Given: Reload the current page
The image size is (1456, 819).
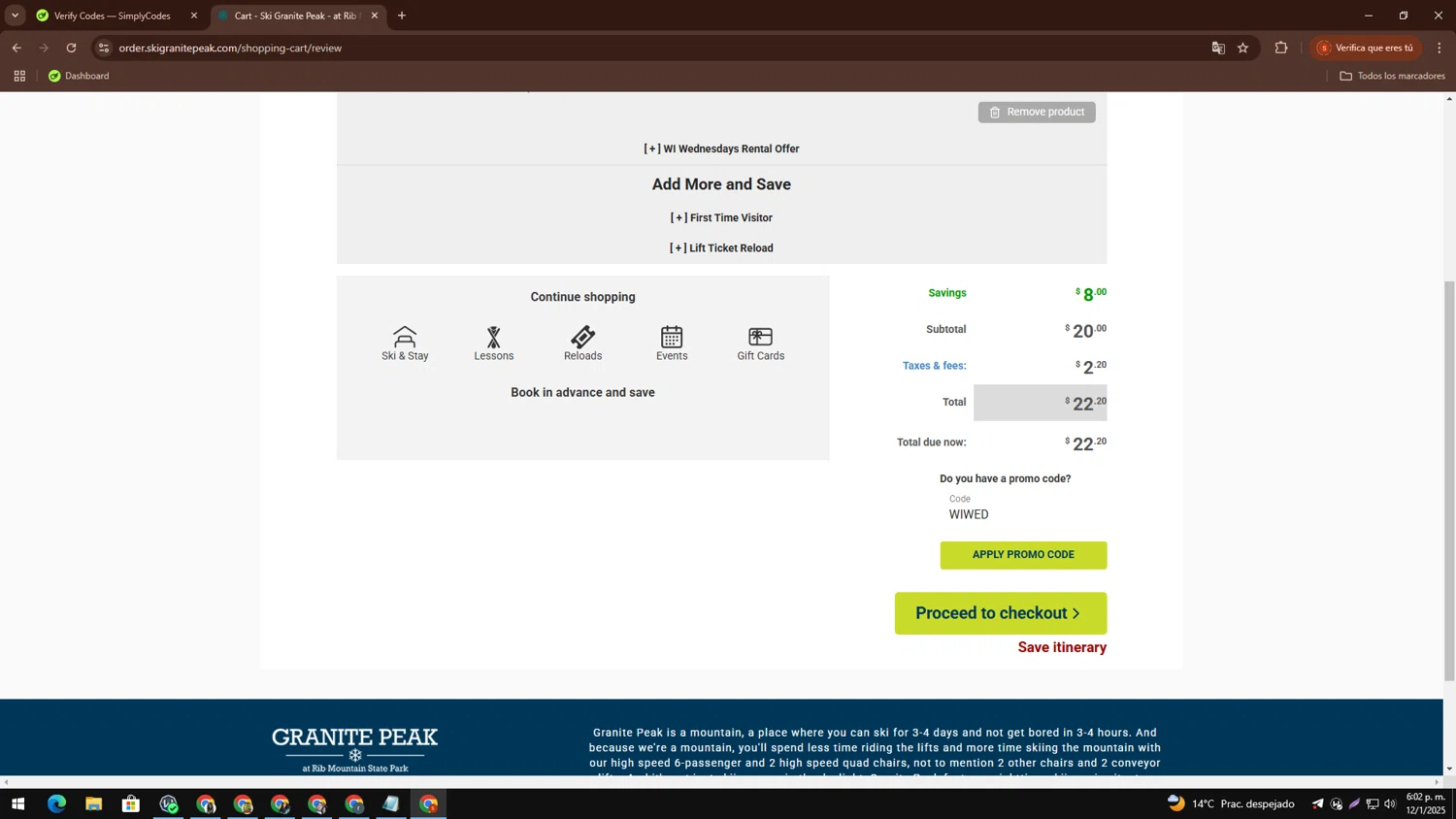Looking at the screenshot, I should click(71, 48).
